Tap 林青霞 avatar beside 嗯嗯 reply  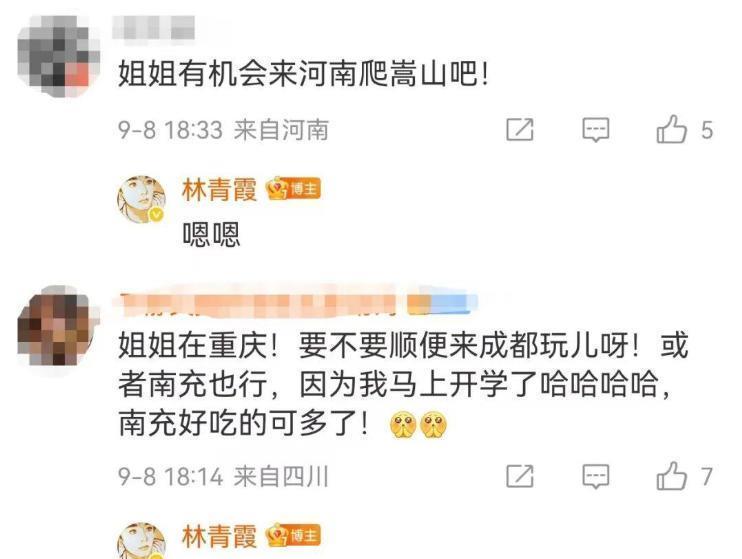(141, 199)
